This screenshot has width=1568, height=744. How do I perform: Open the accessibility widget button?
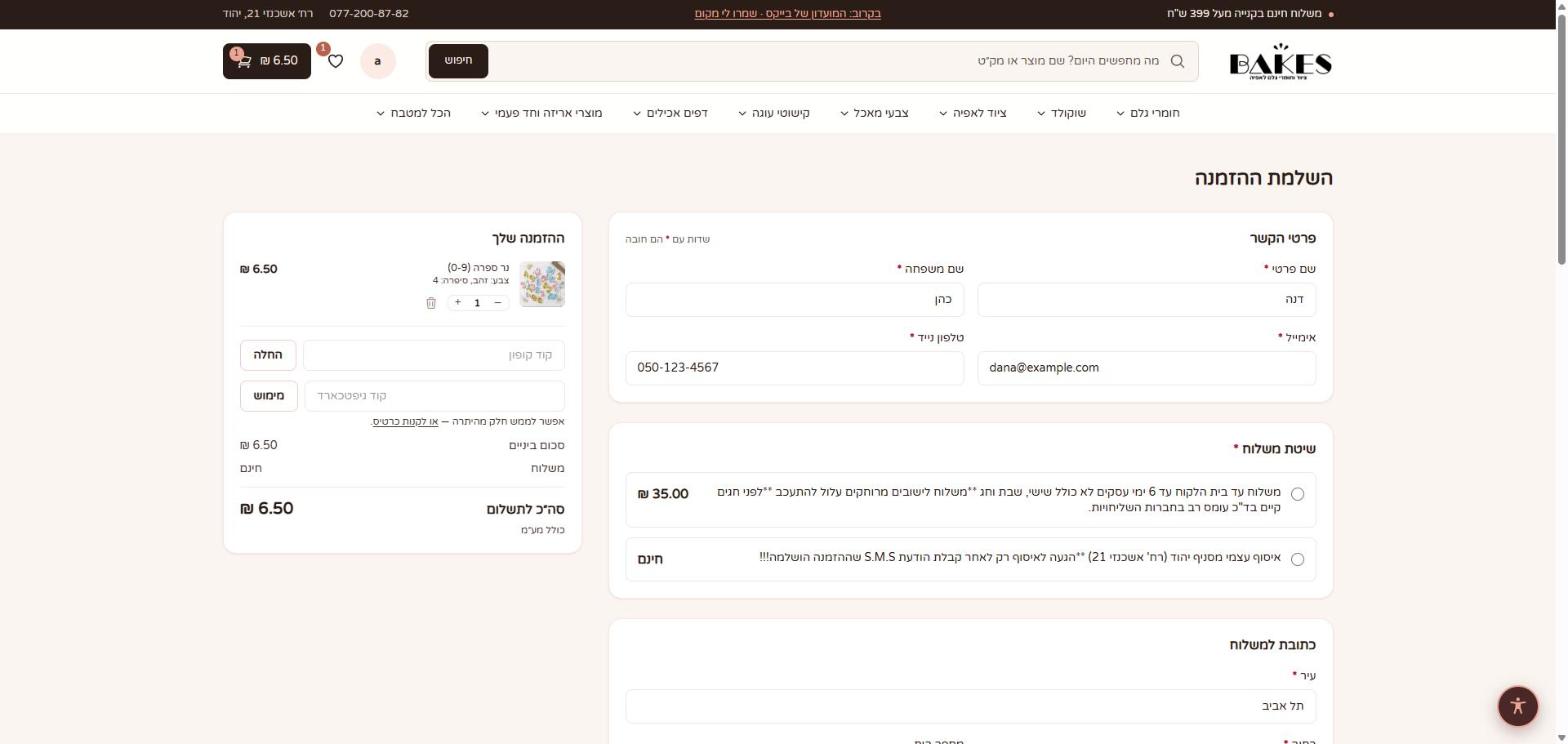[x=1518, y=705]
